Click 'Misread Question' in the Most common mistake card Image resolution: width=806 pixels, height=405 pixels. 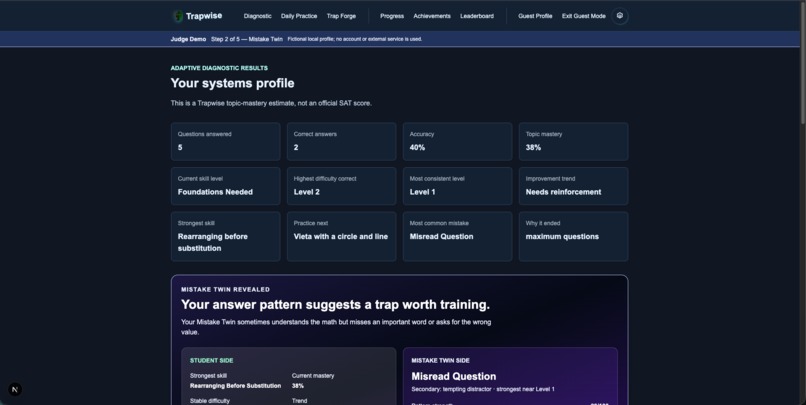442,236
